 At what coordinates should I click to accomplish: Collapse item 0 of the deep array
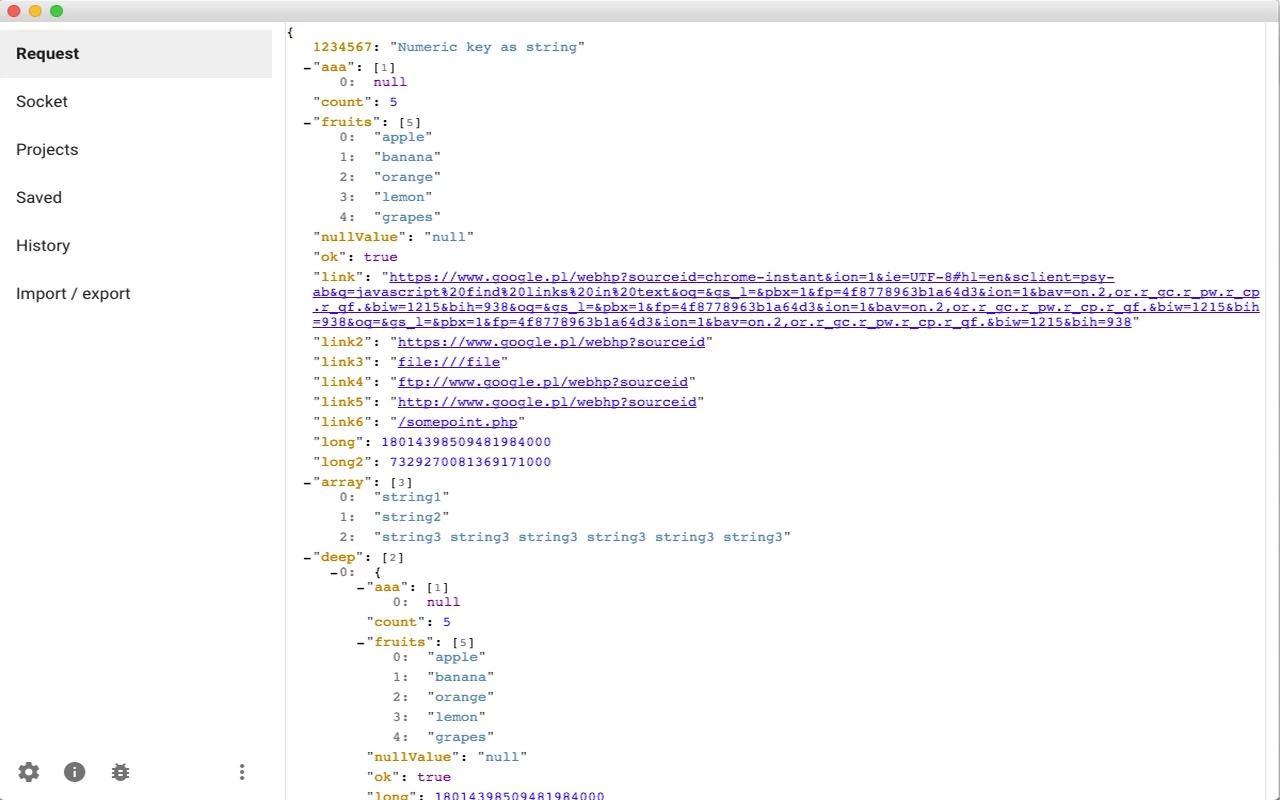[x=334, y=572]
